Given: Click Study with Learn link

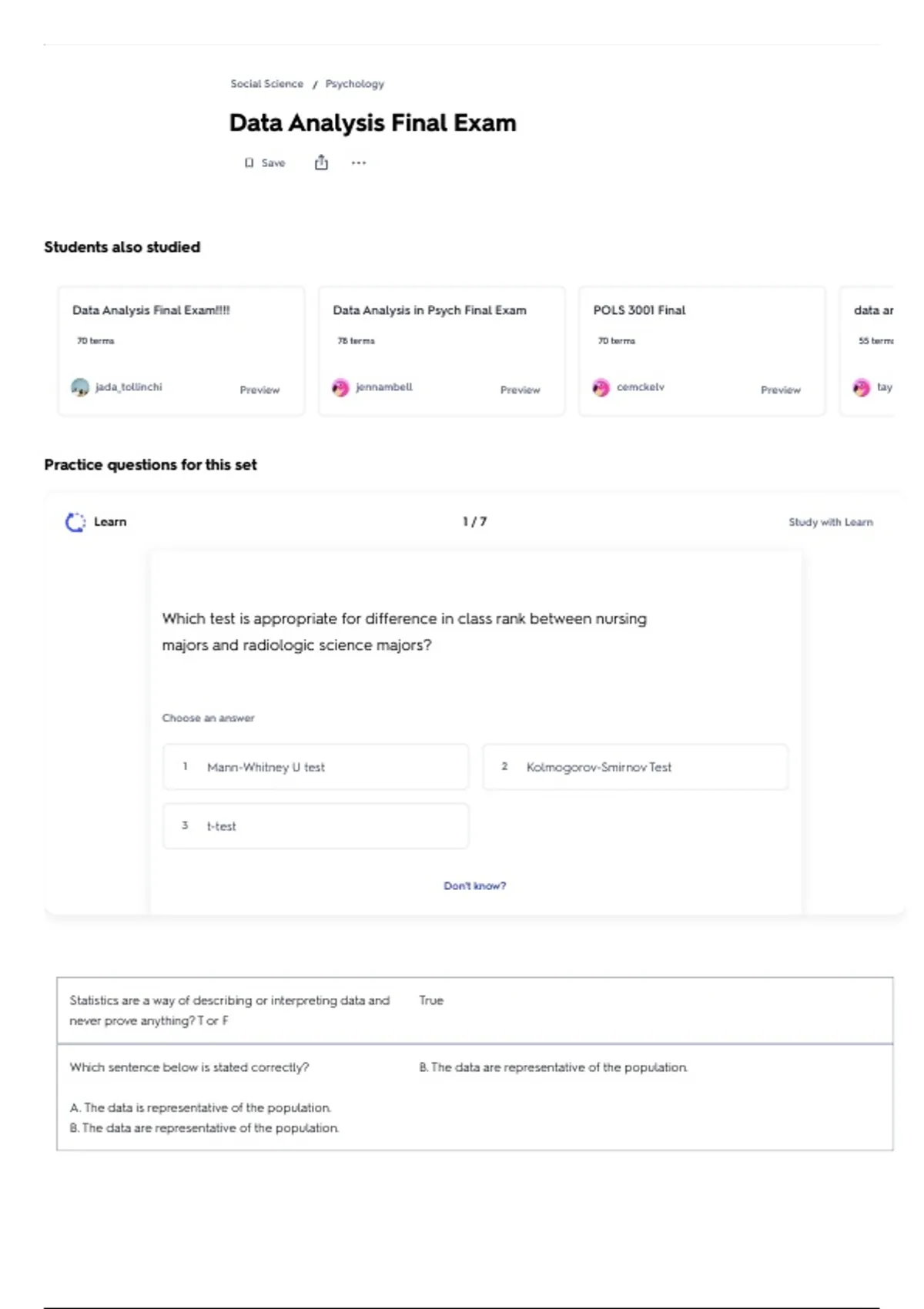Looking at the screenshot, I should point(830,522).
